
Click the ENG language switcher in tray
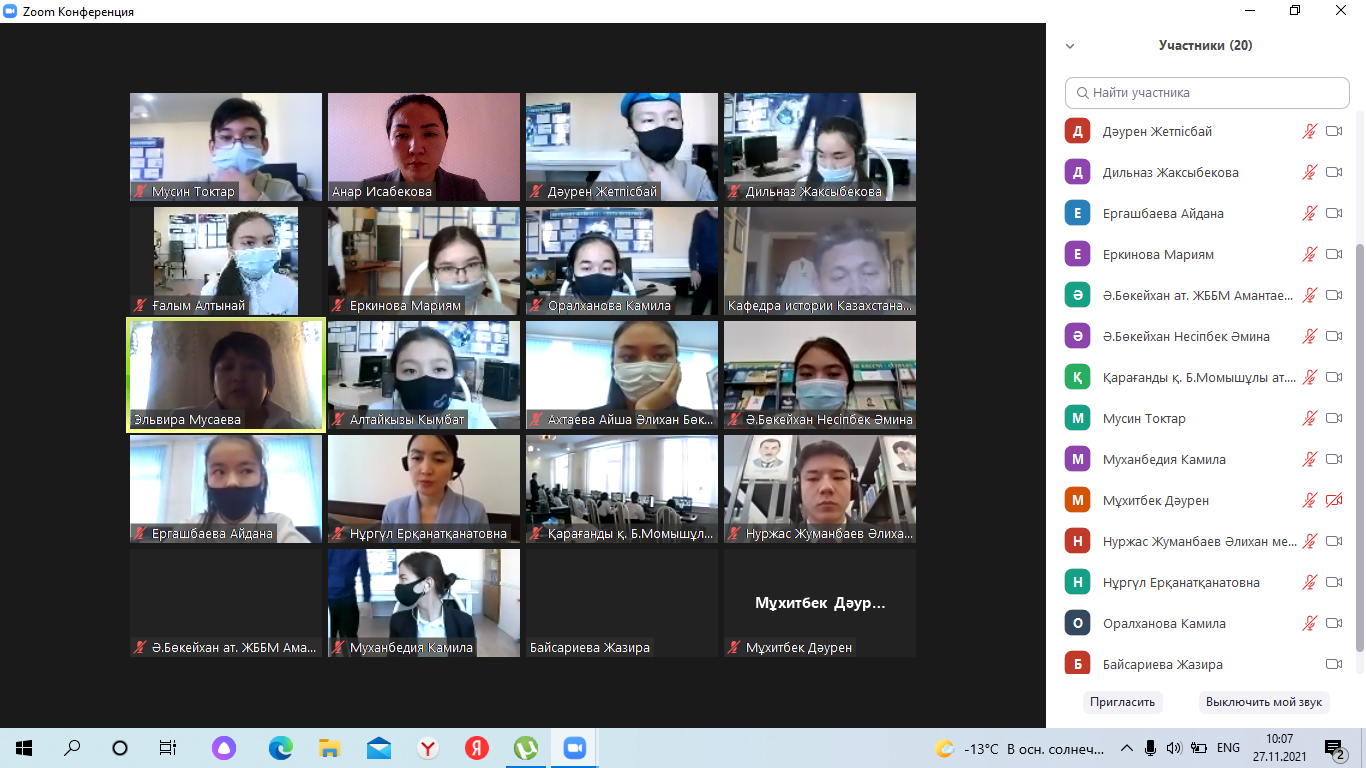1228,748
